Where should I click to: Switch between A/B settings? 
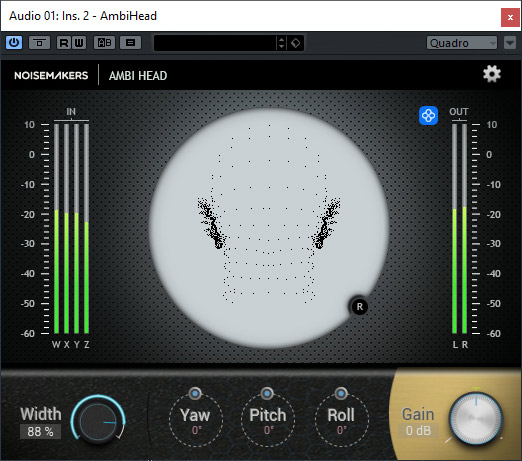click(x=104, y=43)
